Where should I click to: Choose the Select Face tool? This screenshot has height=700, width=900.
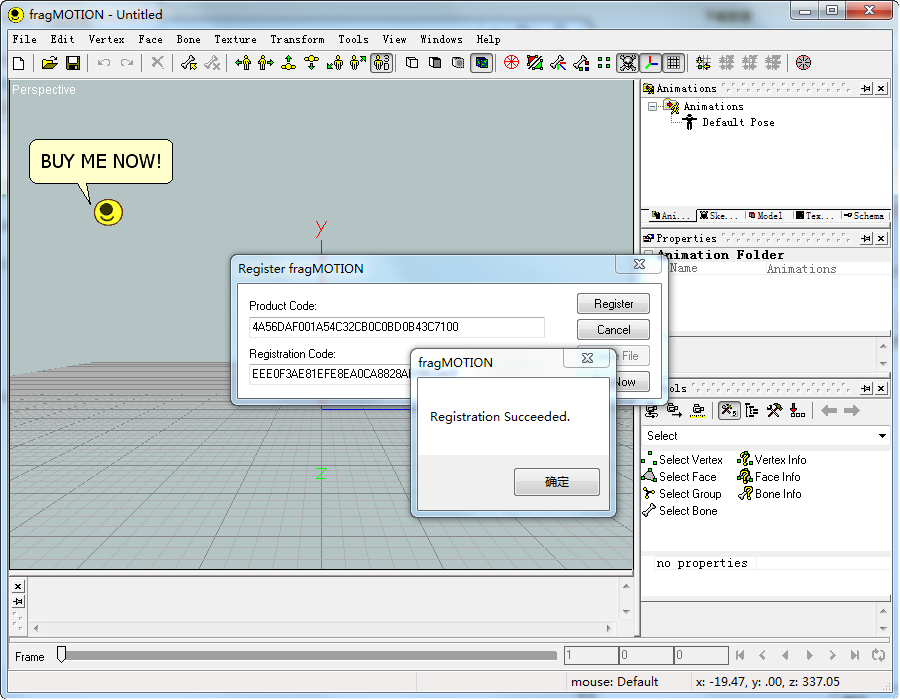[687, 477]
